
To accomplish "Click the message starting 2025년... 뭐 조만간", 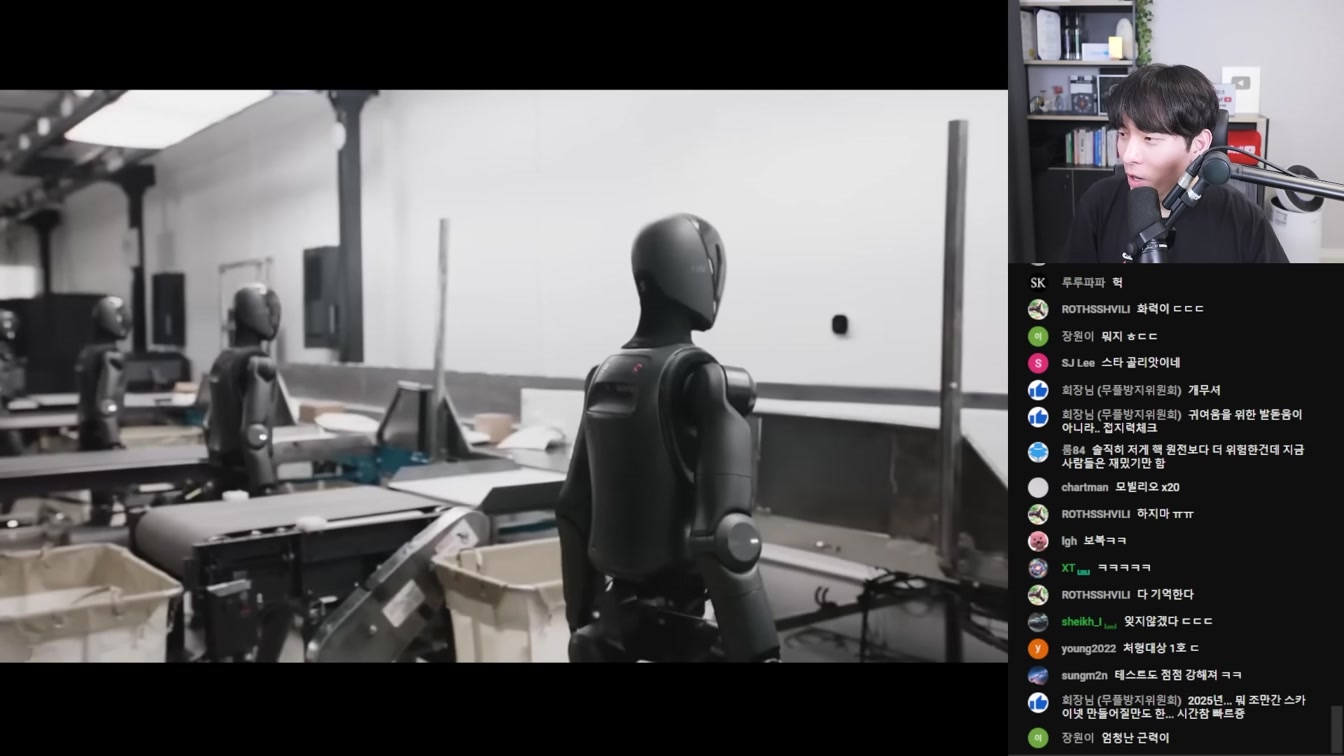I will 1183,707.
